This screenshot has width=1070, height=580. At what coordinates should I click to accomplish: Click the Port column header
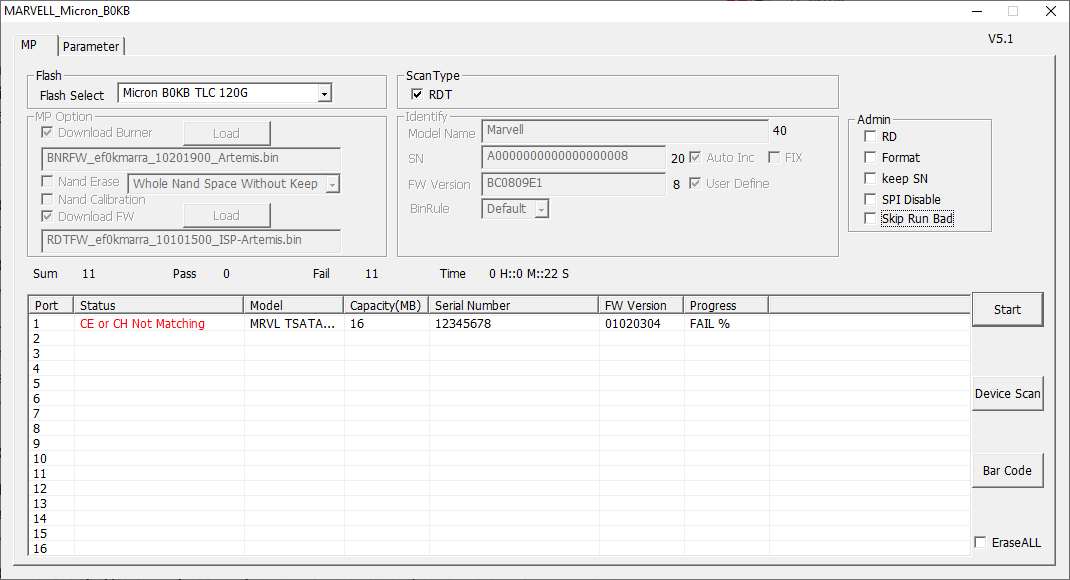pos(52,306)
